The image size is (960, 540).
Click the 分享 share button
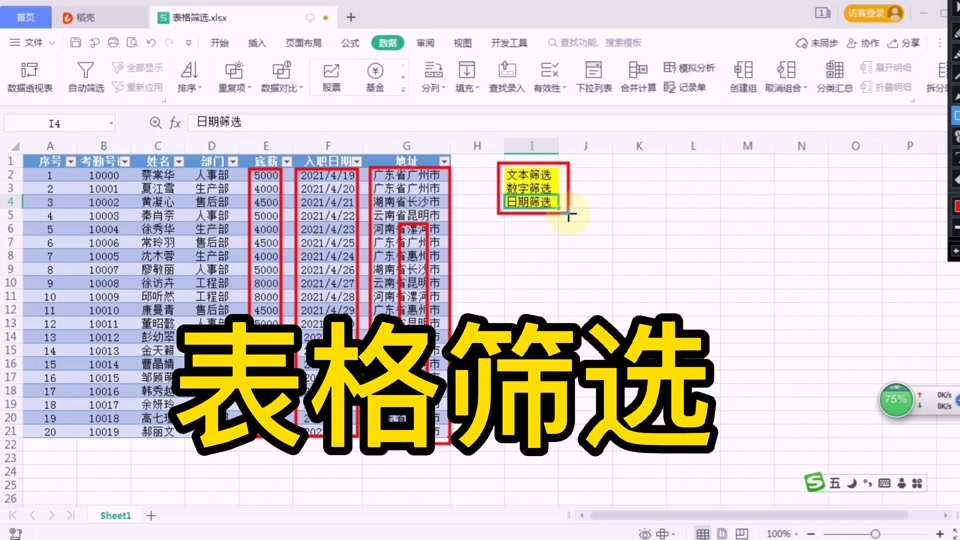coord(904,43)
